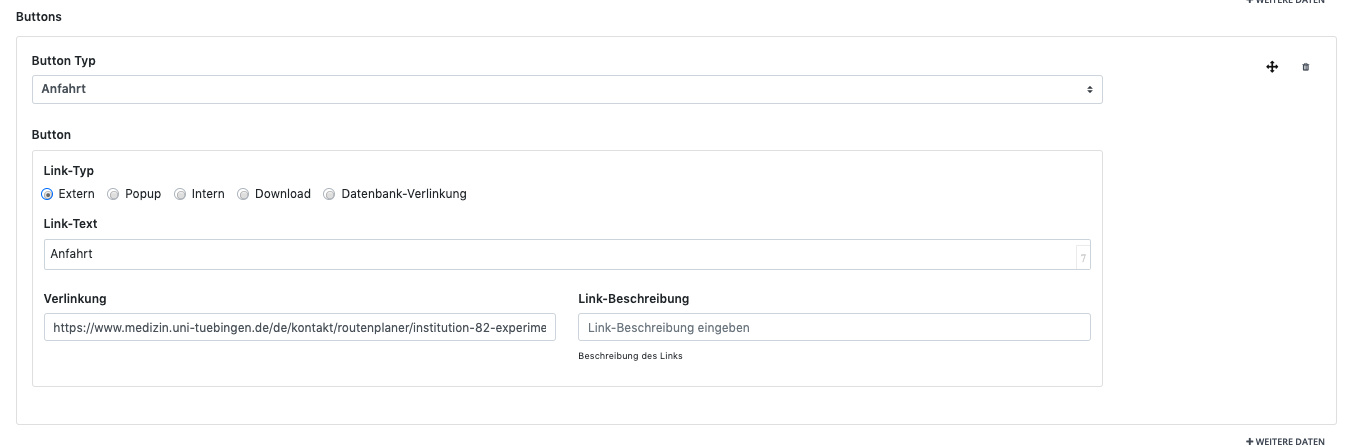Click the Verlinkung field label
The width and height of the screenshot is (1359, 447).
pos(75,298)
